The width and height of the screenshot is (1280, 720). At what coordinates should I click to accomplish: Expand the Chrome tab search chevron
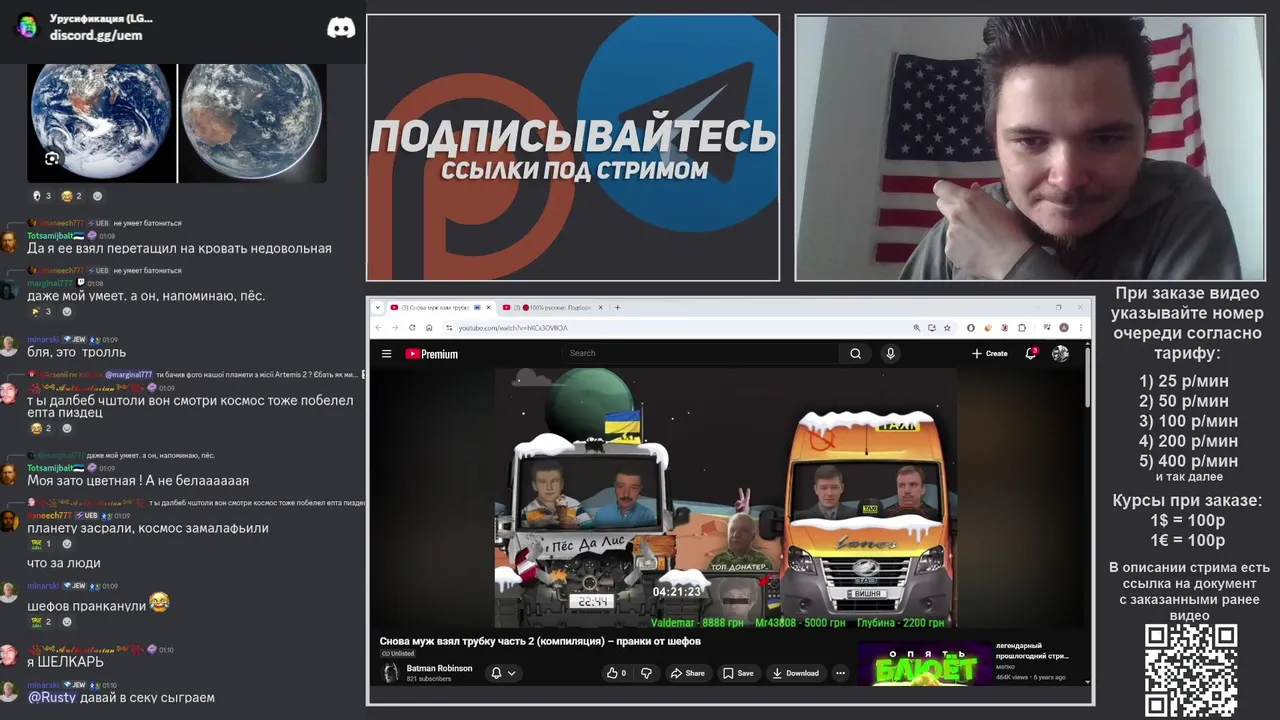[378, 307]
